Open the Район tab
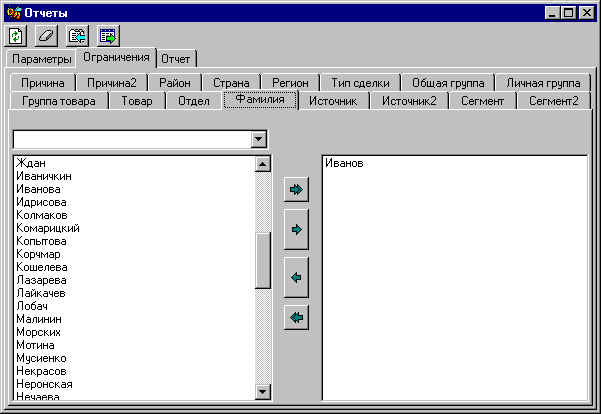The width and height of the screenshot is (601, 414). (x=175, y=83)
